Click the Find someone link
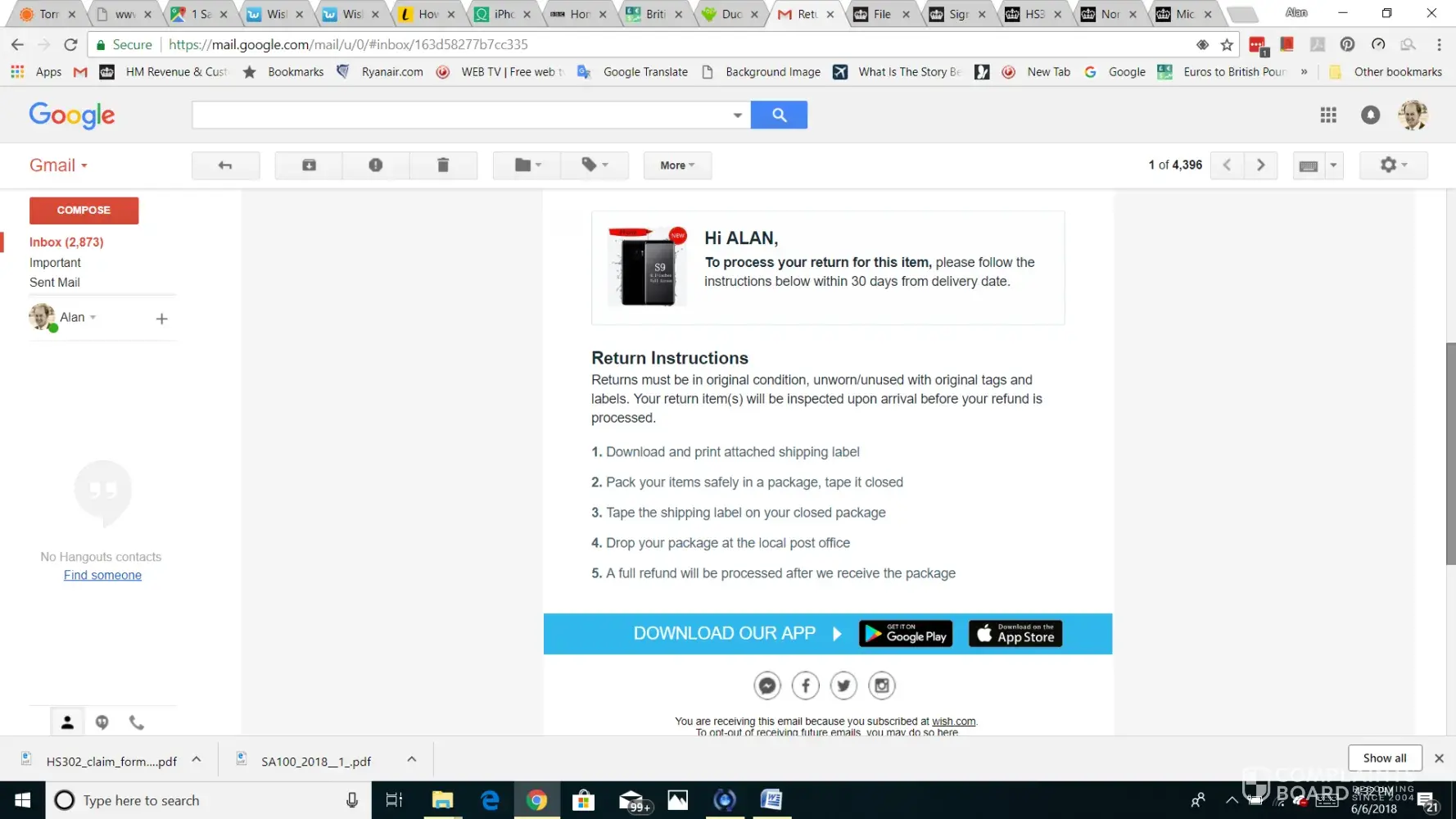Image resolution: width=1456 pixels, height=819 pixels. [x=102, y=575]
